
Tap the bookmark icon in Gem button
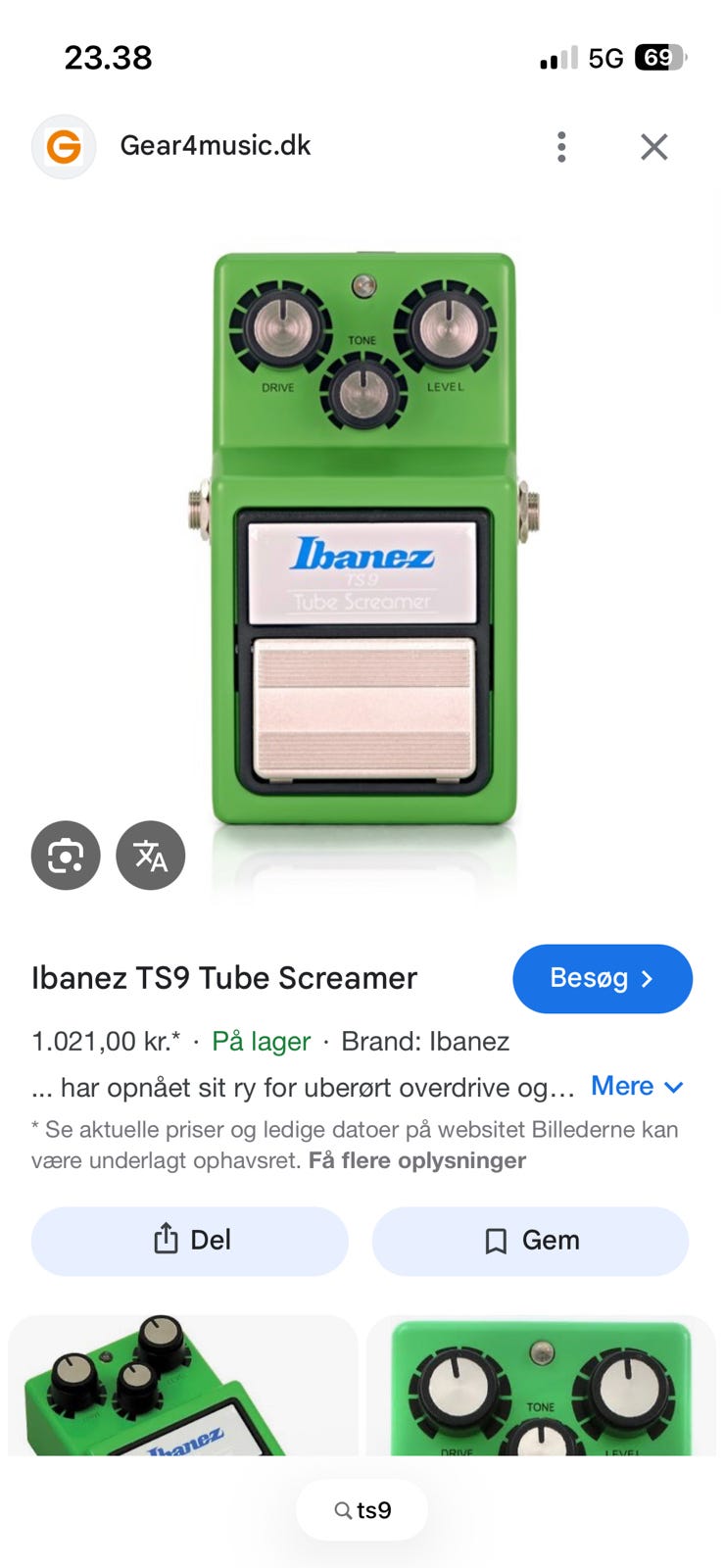point(496,1242)
